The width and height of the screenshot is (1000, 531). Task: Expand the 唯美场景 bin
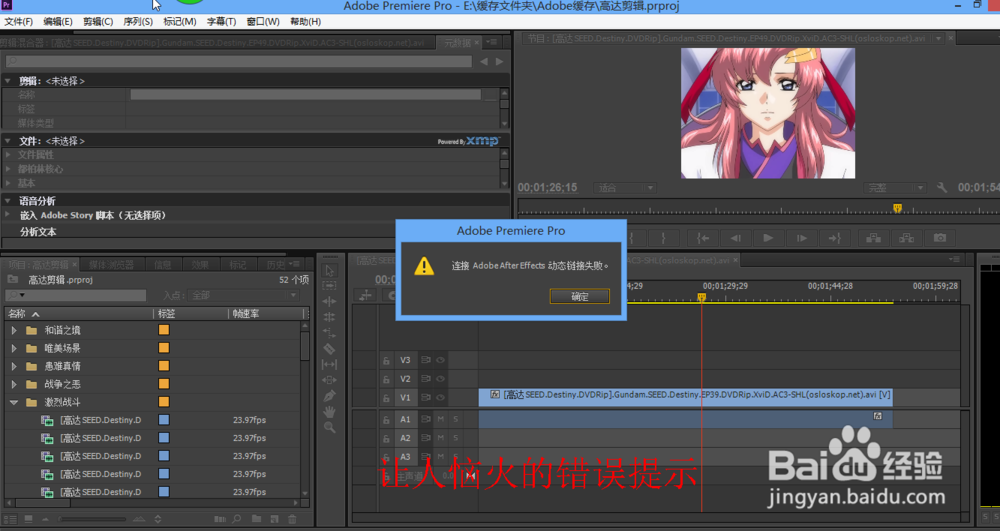(14, 348)
